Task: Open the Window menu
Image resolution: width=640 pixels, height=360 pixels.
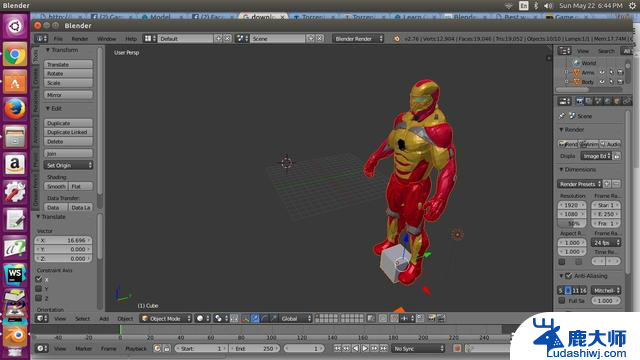Action: (107, 39)
